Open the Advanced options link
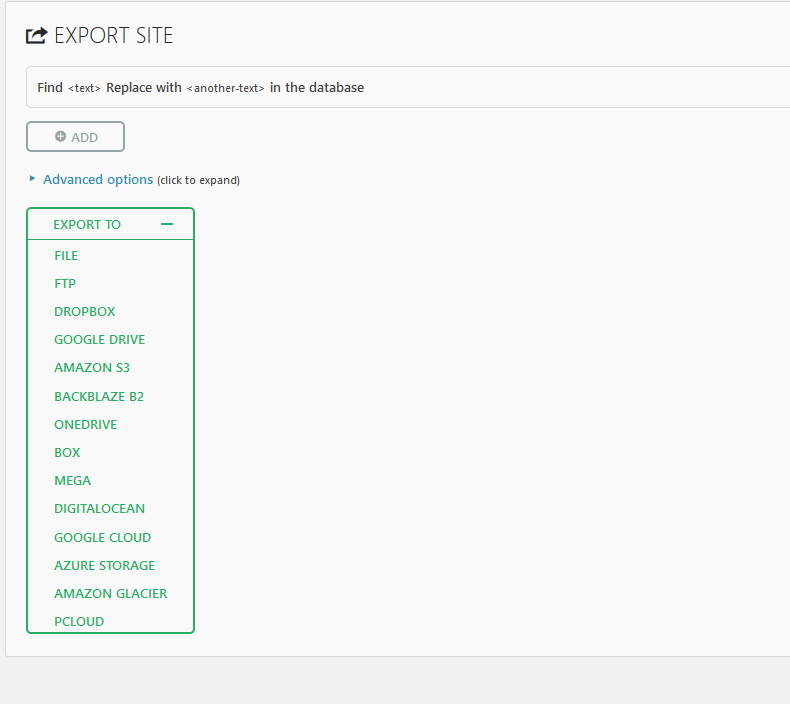Screen dimensions: 790x704 tap(98, 180)
